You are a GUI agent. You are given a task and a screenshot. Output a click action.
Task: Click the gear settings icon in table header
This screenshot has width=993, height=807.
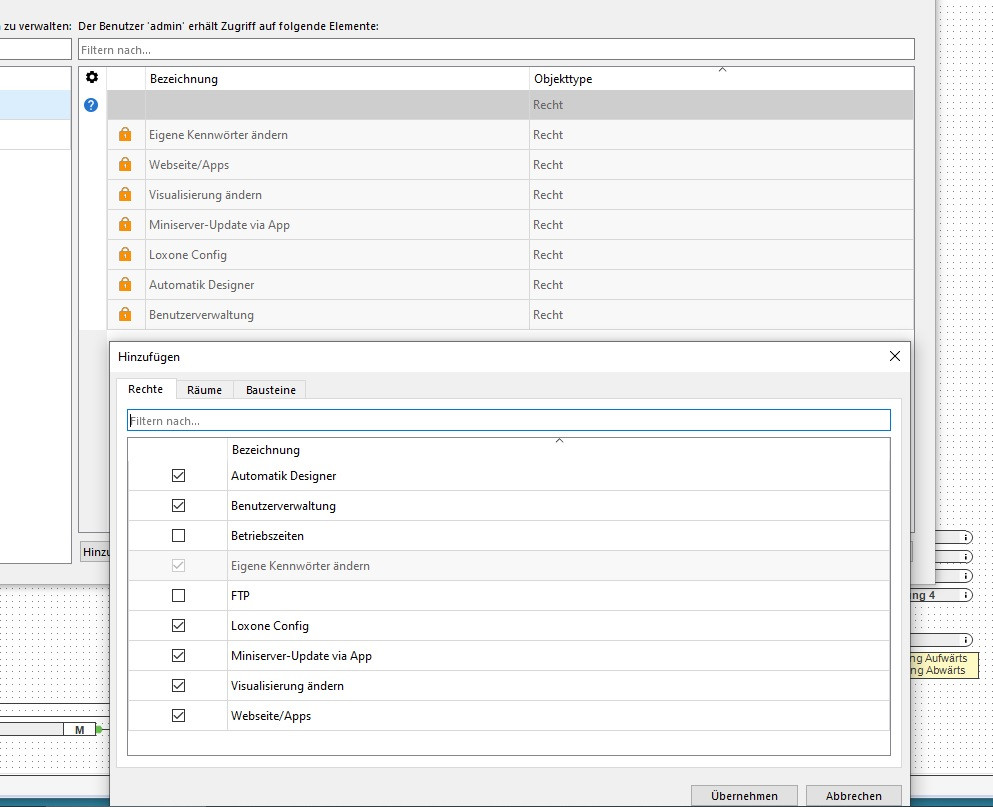coord(92,78)
